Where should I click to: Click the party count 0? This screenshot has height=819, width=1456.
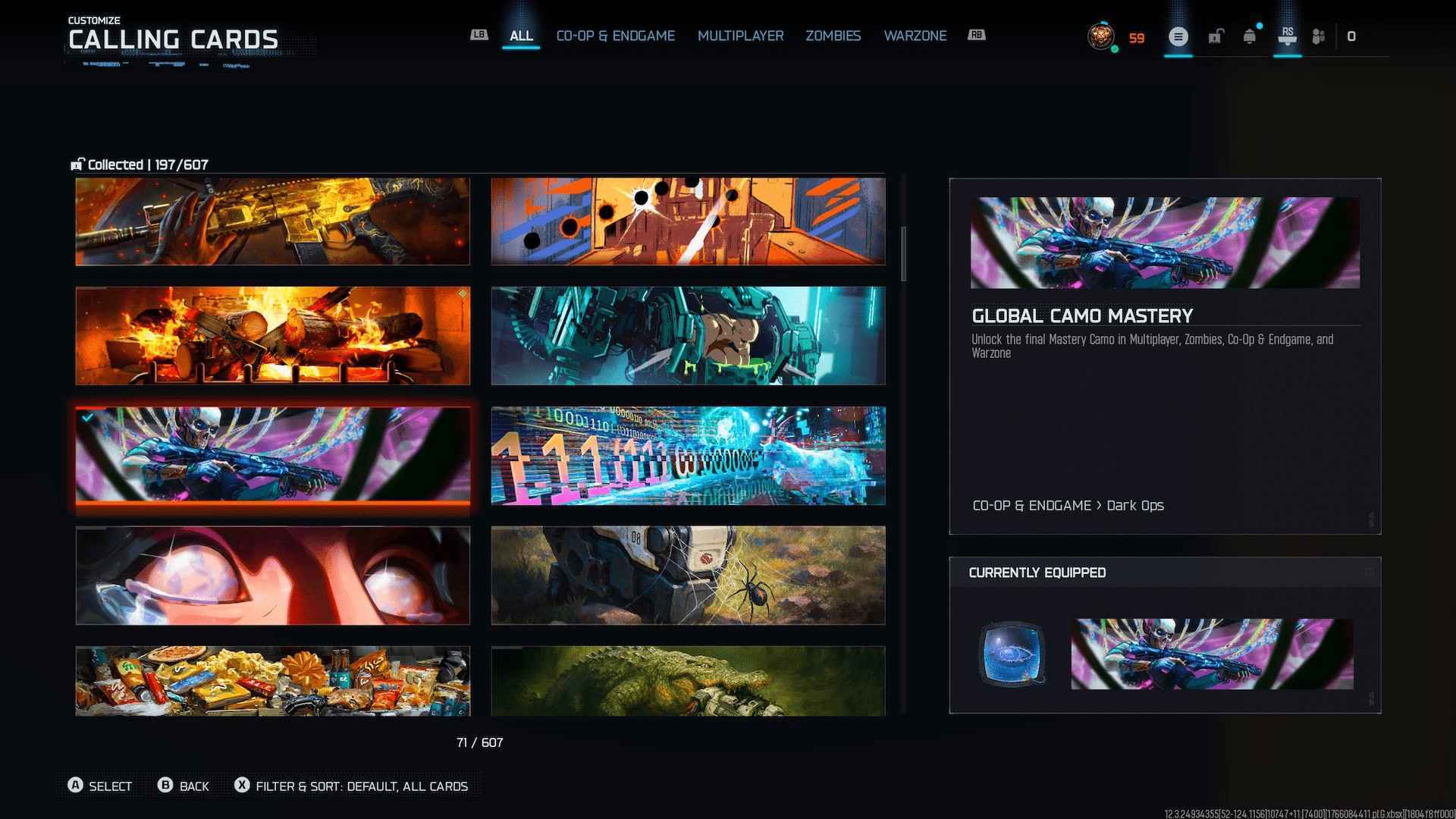point(1351,36)
